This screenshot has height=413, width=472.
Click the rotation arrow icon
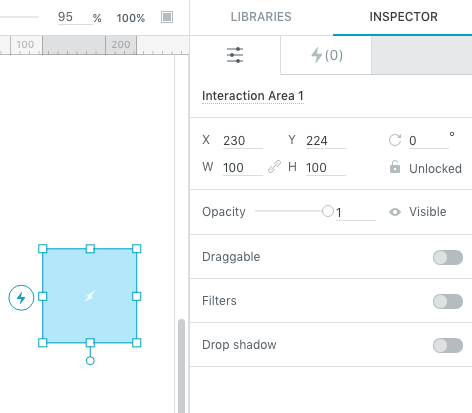395,140
